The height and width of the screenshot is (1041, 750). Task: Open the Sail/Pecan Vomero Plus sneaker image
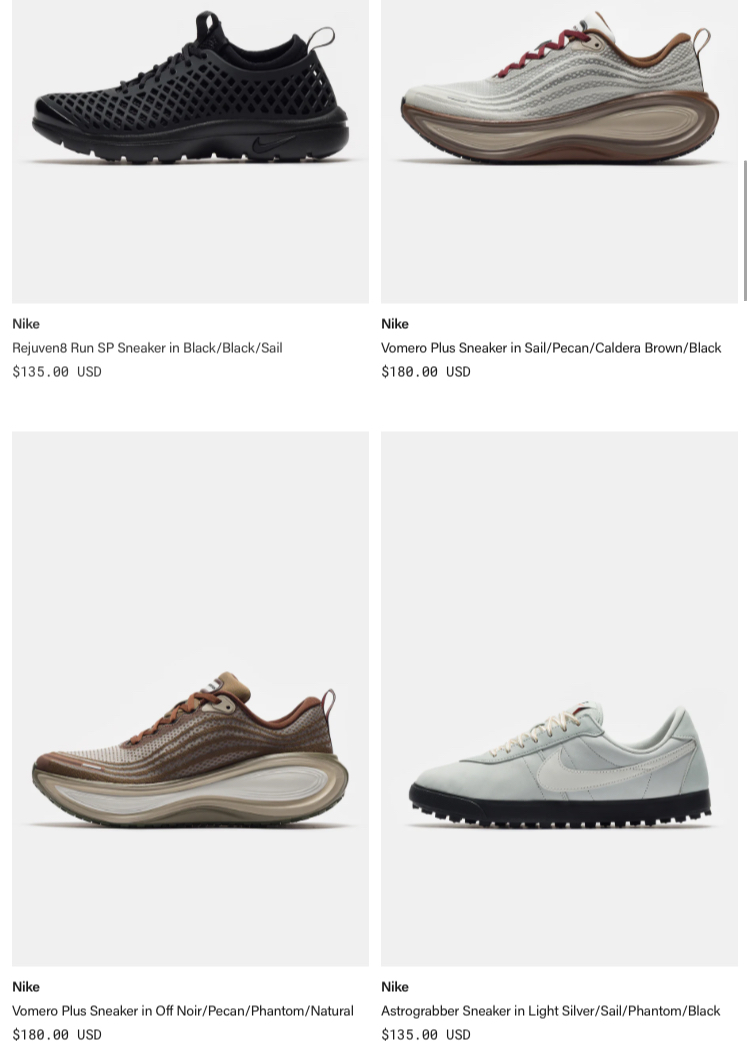(560, 151)
